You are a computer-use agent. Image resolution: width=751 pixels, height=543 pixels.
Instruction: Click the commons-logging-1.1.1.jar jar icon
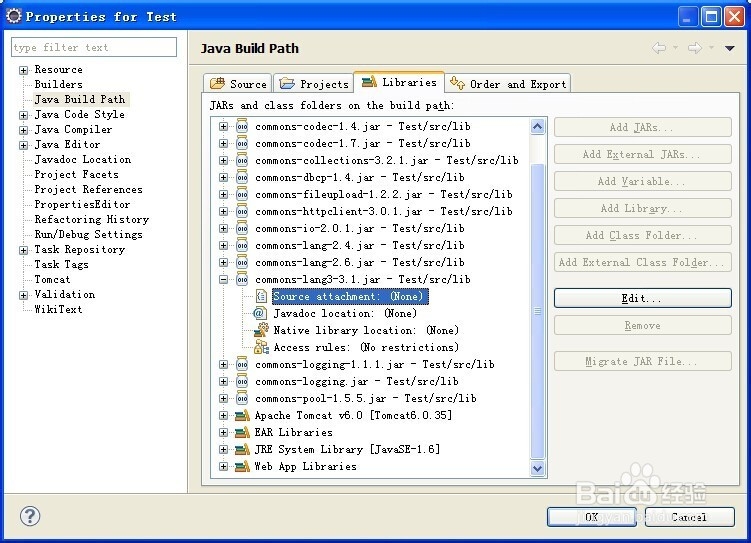coord(242,364)
